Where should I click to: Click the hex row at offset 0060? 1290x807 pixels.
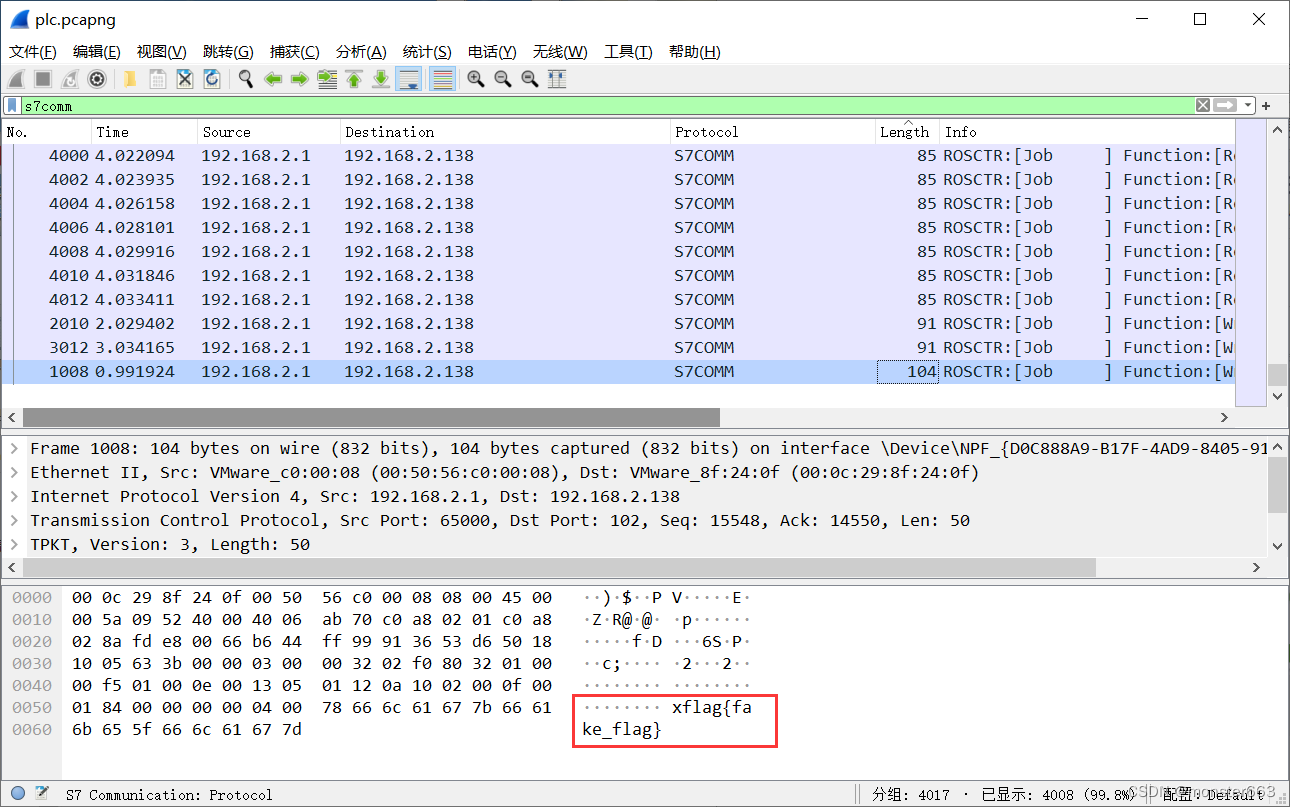pos(188,729)
